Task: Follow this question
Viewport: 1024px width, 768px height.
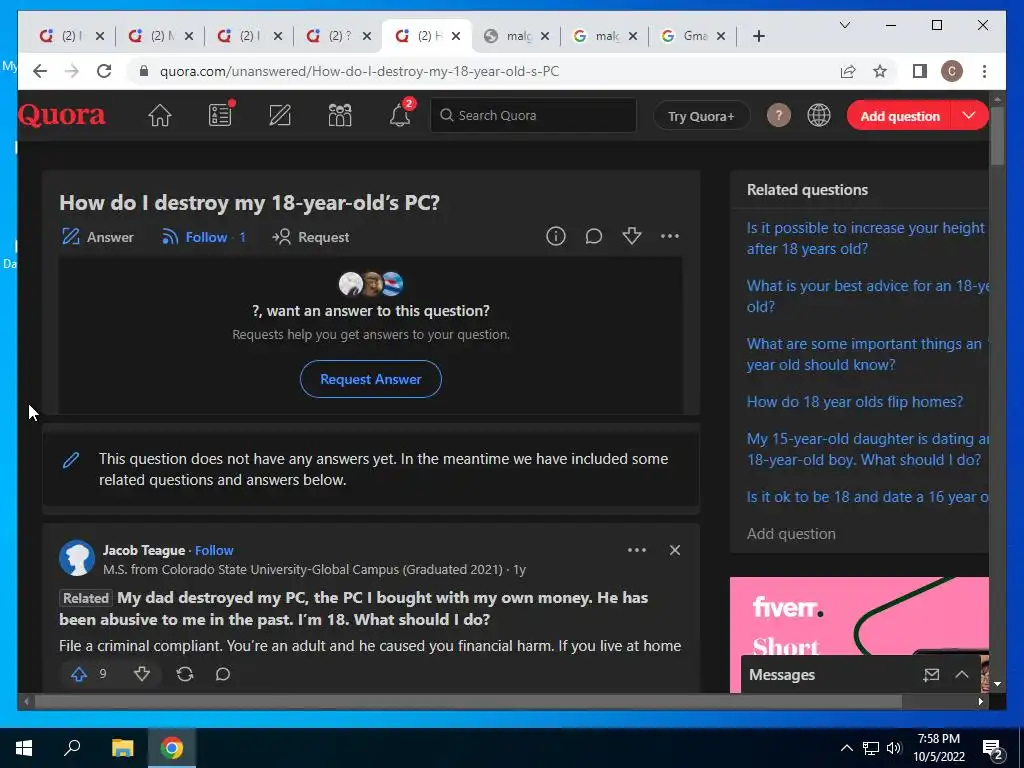Action: 203,236
